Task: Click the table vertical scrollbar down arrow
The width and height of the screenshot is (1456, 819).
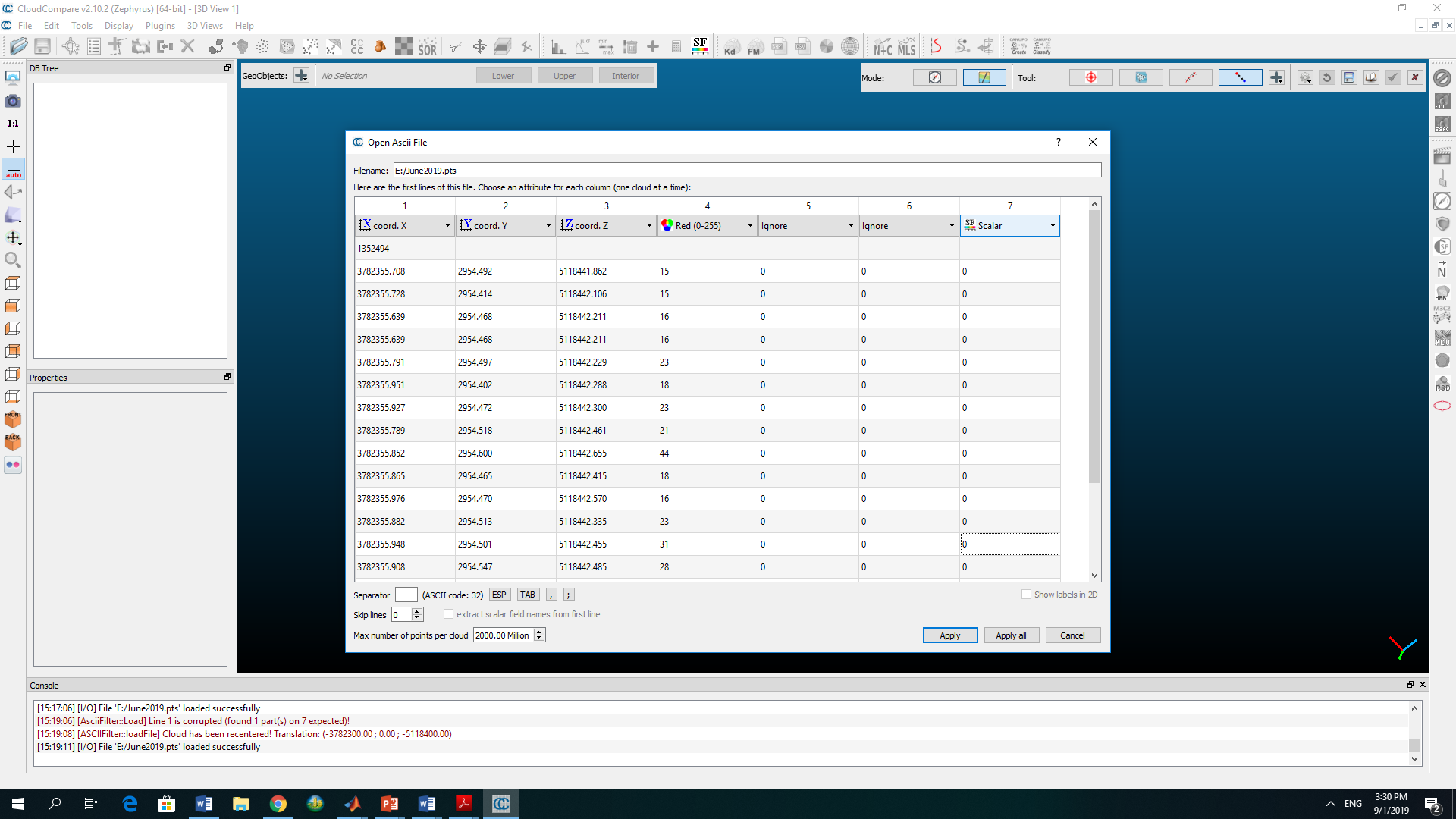Action: [1094, 576]
